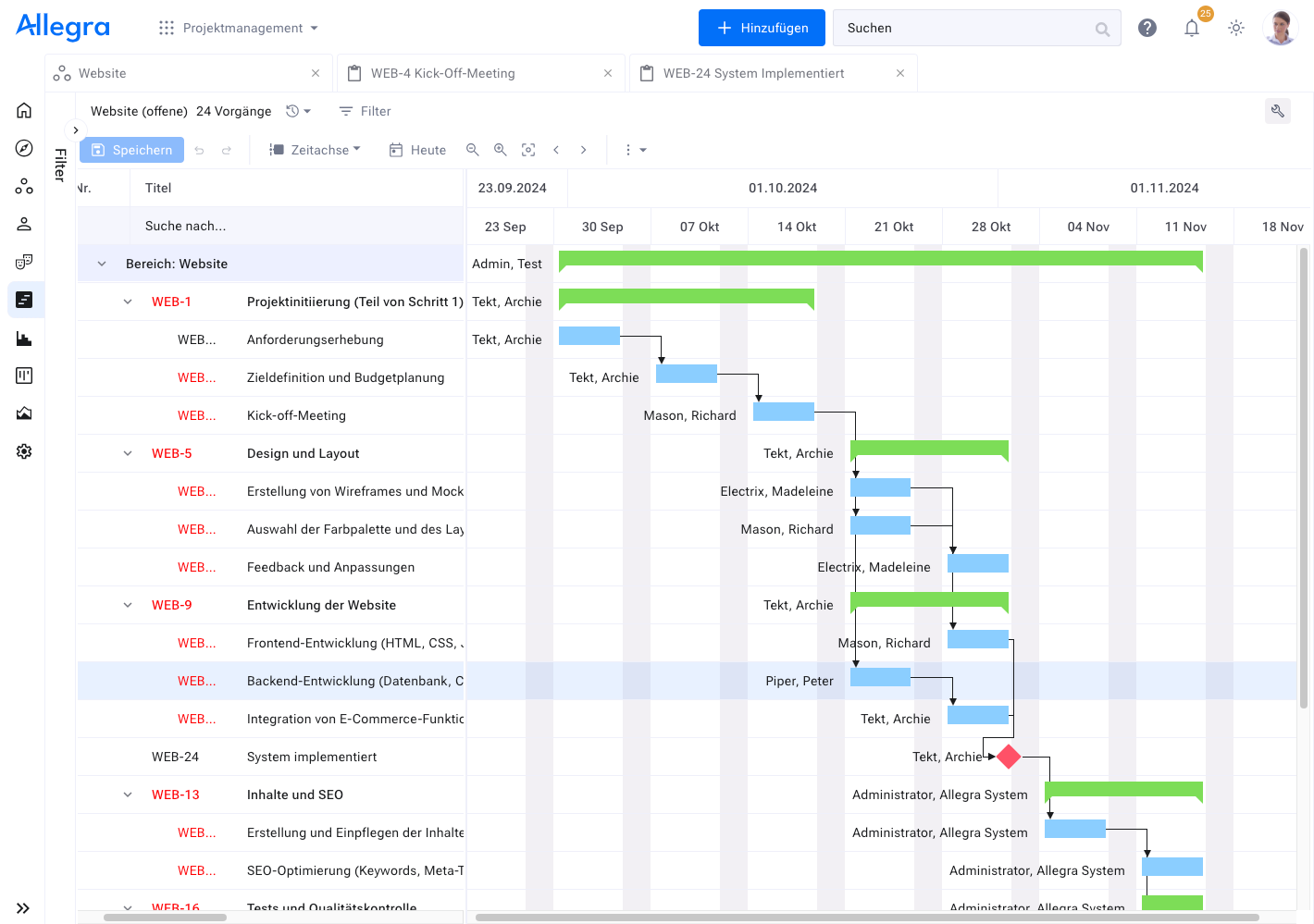Open the Kanban board icon in the sidebar
Image resolution: width=1314 pixels, height=924 pixels.
tap(24, 376)
